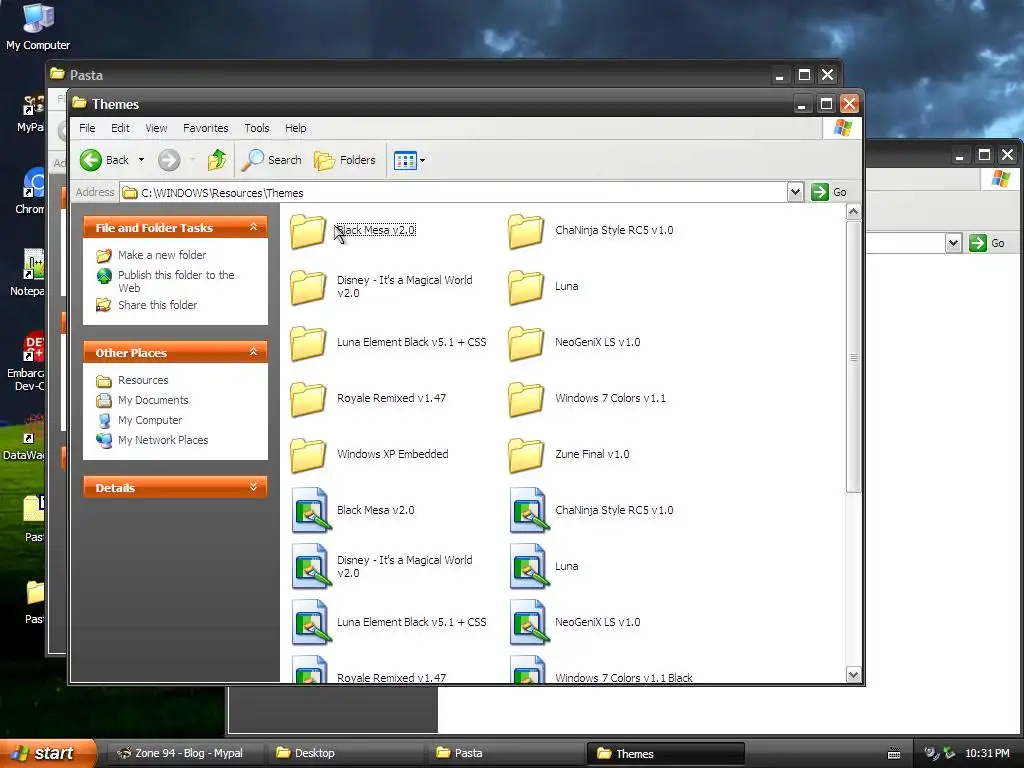Select Luna Element Black v5.1 + CSS folder
1024x768 pixels.
tap(308, 343)
